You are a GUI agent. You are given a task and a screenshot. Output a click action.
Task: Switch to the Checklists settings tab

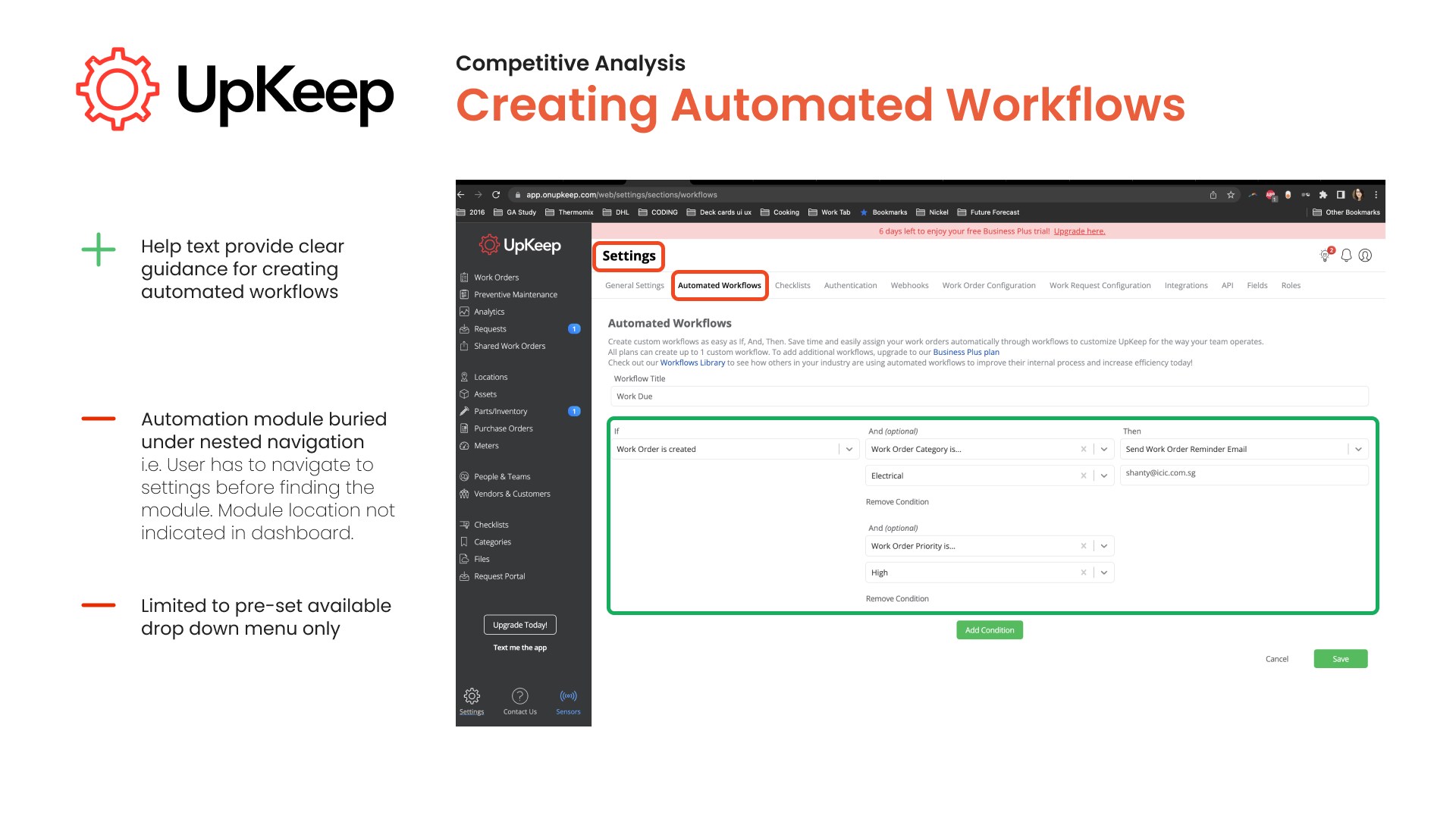792,286
